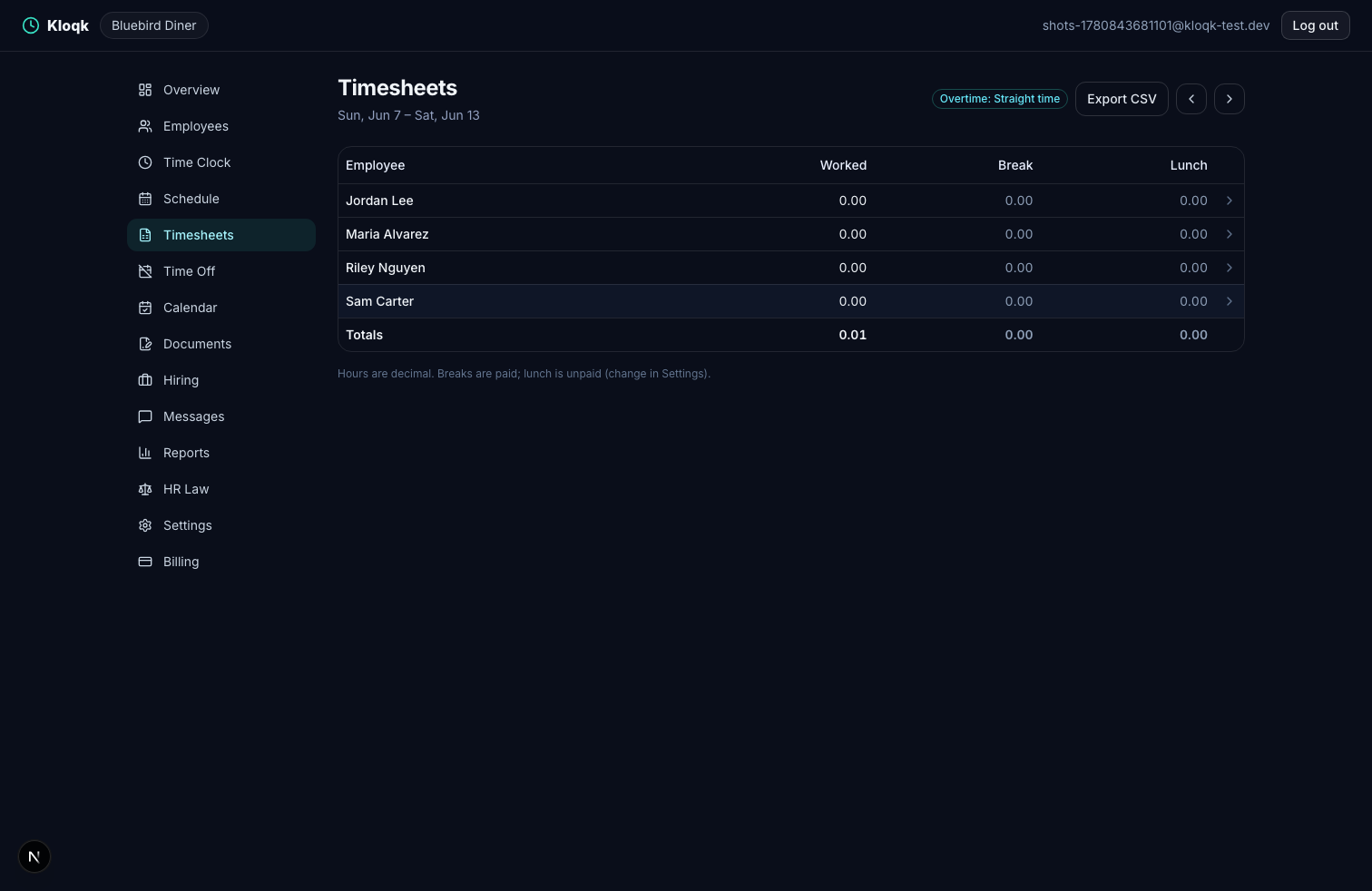Click the Documents pen-file icon

[x=145, y=344]
